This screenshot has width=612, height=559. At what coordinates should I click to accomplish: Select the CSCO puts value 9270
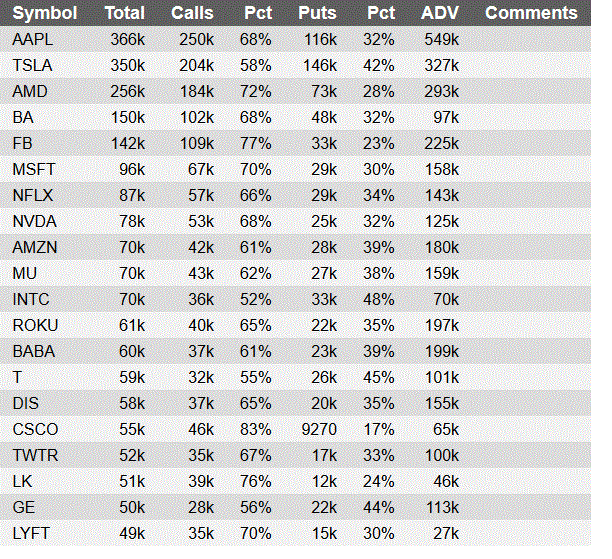pyautogui.click(x=319, y=429)
